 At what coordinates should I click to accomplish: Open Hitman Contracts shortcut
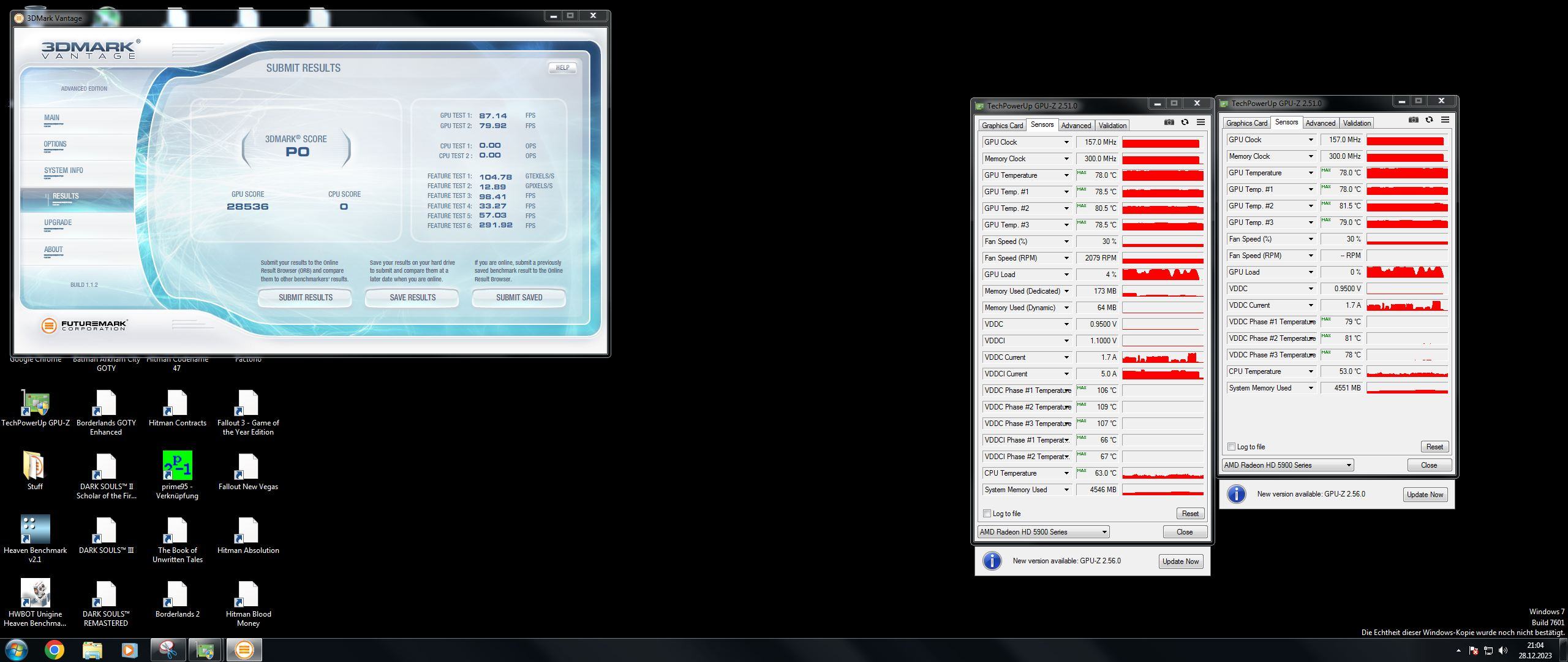pos(177,408)
